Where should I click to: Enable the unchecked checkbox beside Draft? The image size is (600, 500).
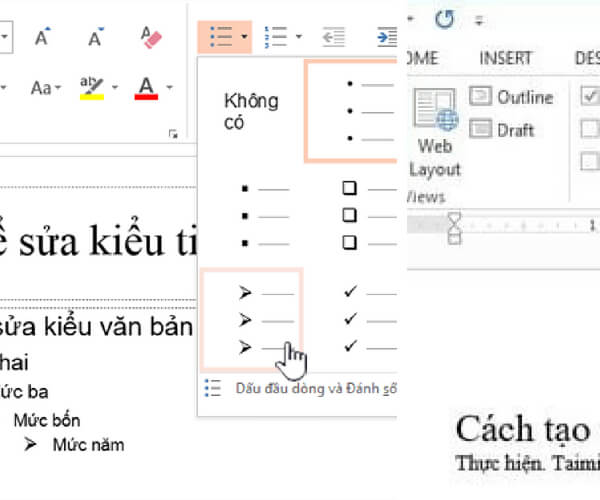pos(590,129)
